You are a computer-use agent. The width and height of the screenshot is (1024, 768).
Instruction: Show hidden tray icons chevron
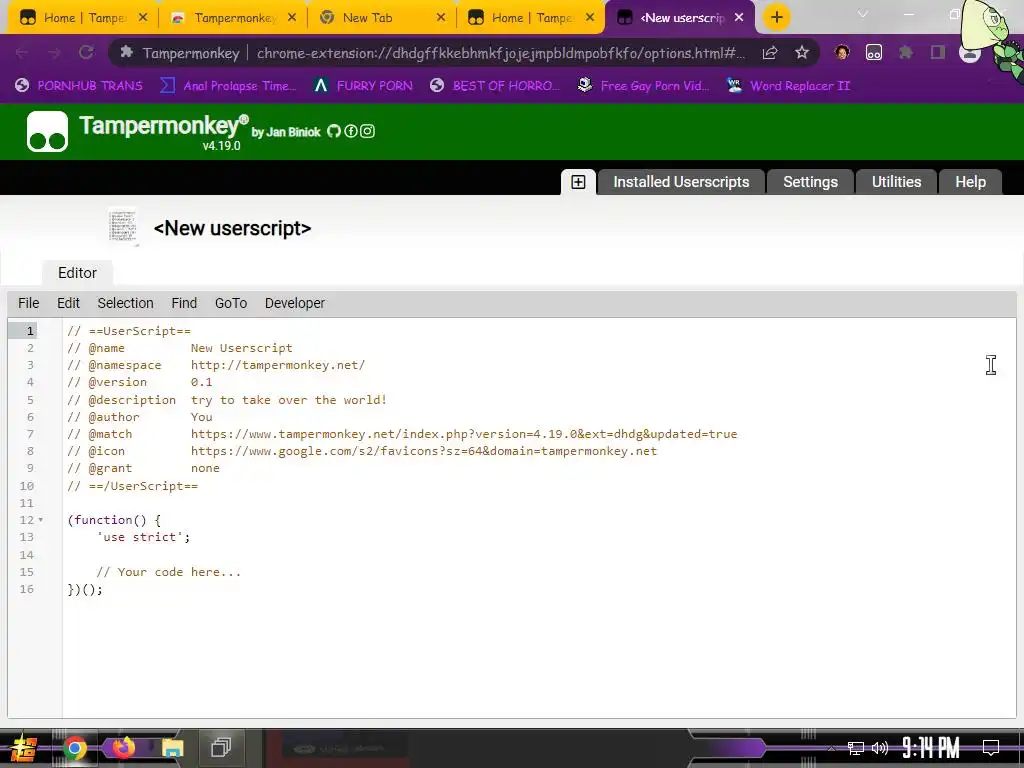pyautogui.click(x=831, y=748)
